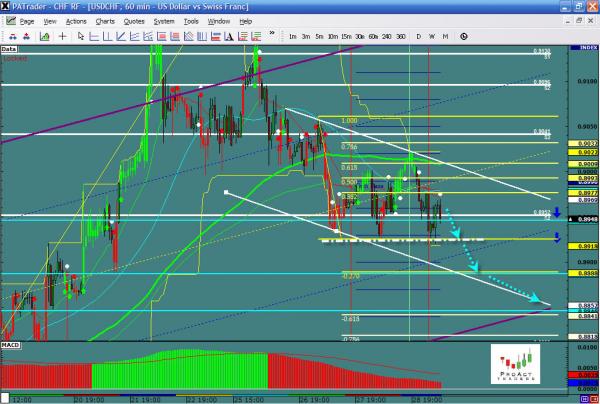Restore the inner chart window

tap(581, 21)
